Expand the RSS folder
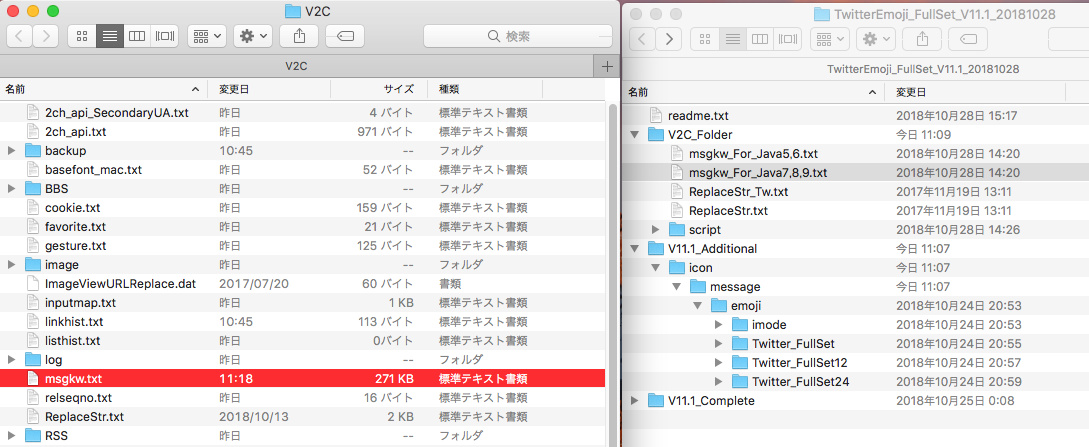 coord(11,435)
